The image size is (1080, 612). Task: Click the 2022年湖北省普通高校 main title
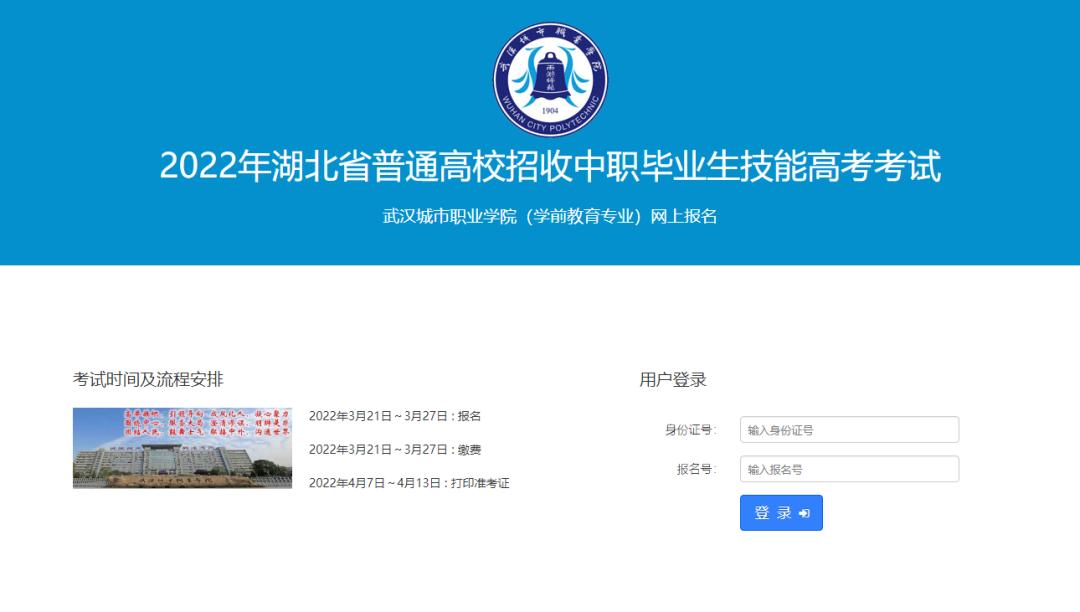coord(549,167)
